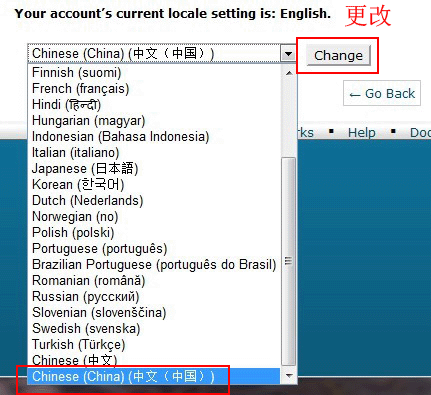Select Japanese from language list
This screenshot has height=395, width=431.
pyautogui.click(x=154, y=168)
